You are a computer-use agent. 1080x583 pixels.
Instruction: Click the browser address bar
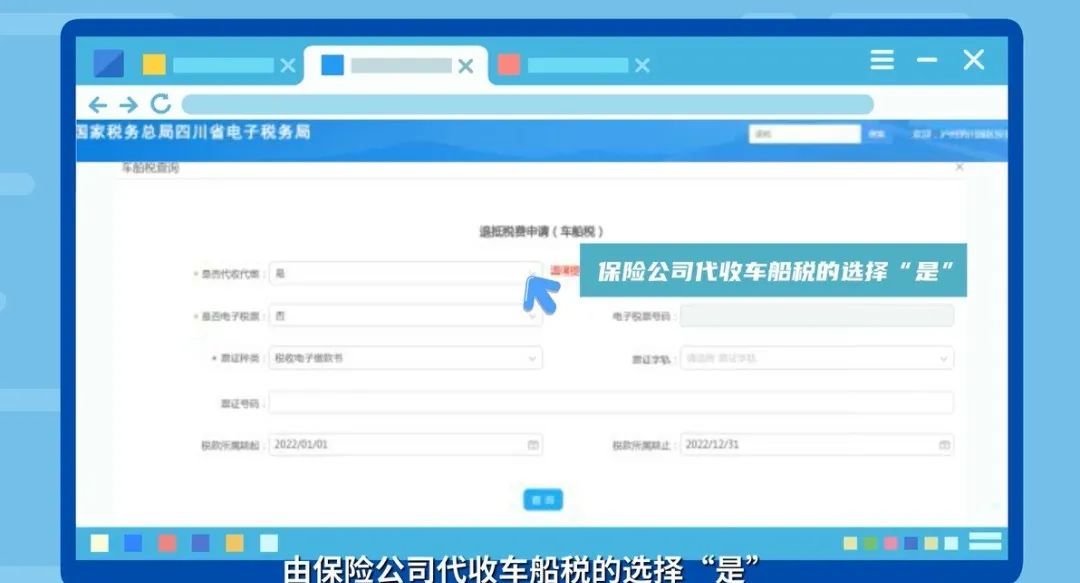pyautogui.click(x=528, y=105)
